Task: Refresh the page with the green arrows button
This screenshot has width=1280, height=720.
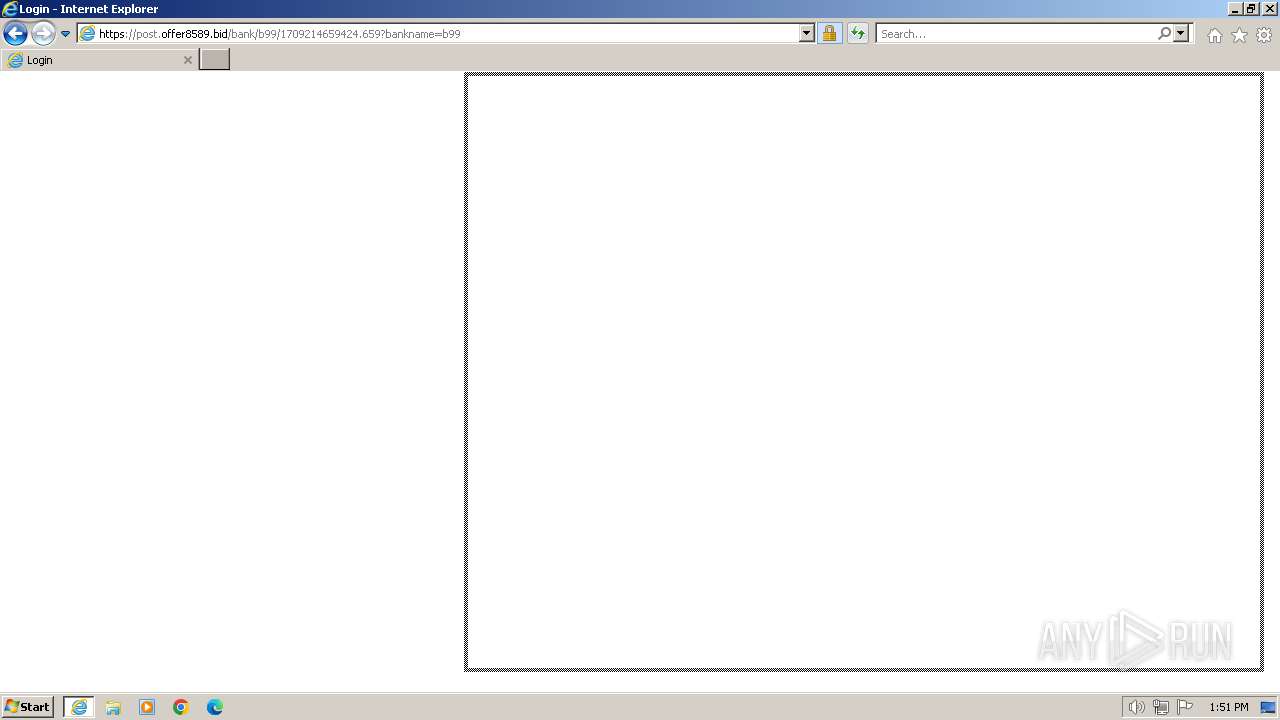Action: (x=858, y=33)
